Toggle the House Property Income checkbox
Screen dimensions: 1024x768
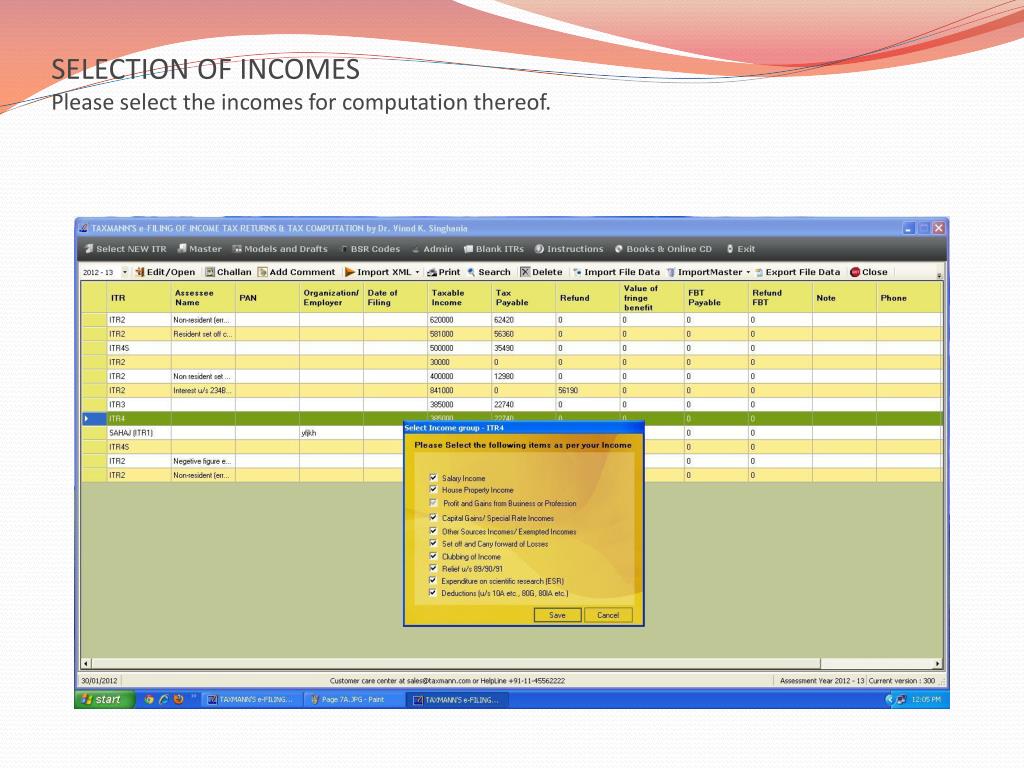(433, 489)
